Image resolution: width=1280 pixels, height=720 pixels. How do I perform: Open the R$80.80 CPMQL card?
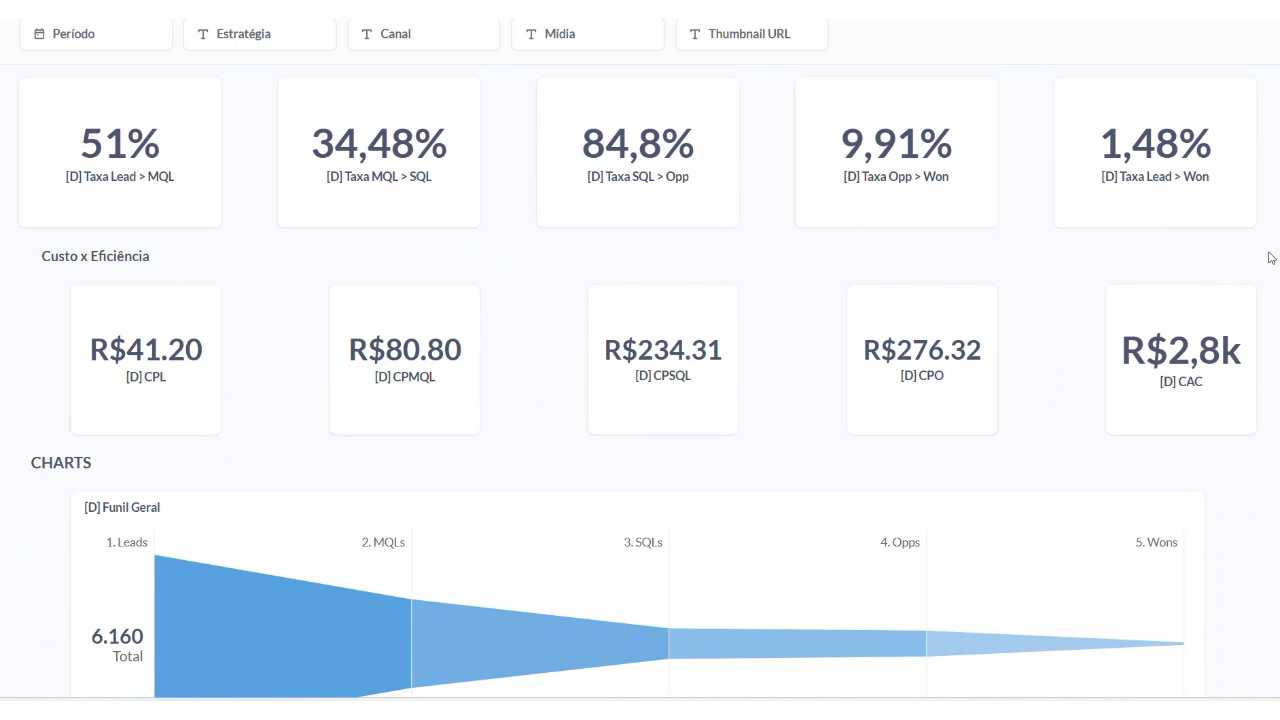405,359
